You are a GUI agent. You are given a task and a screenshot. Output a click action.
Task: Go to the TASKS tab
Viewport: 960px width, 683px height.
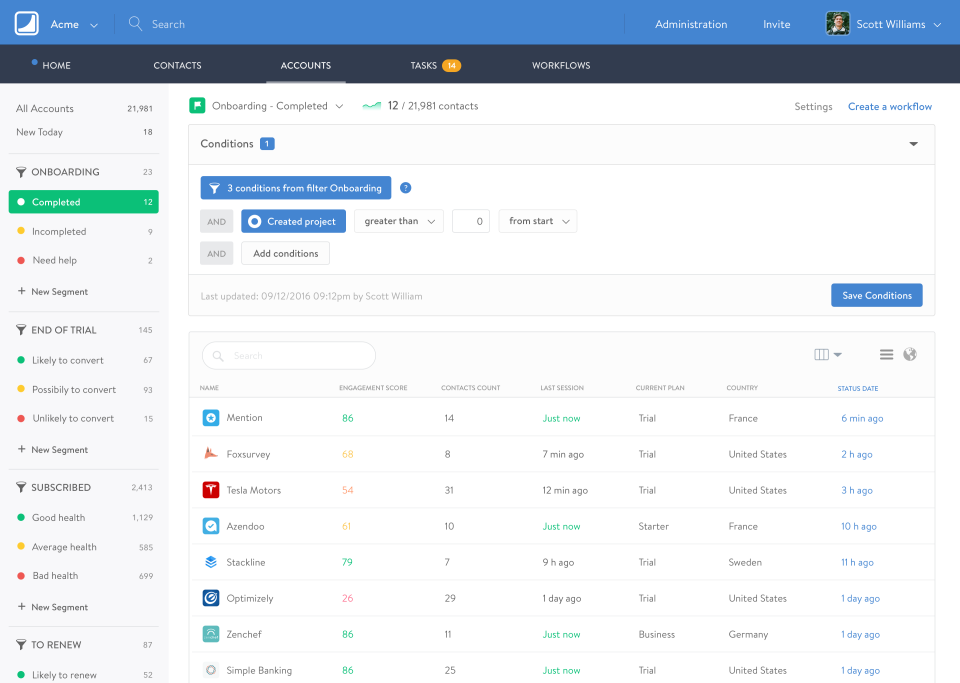(x=424, y=65)
